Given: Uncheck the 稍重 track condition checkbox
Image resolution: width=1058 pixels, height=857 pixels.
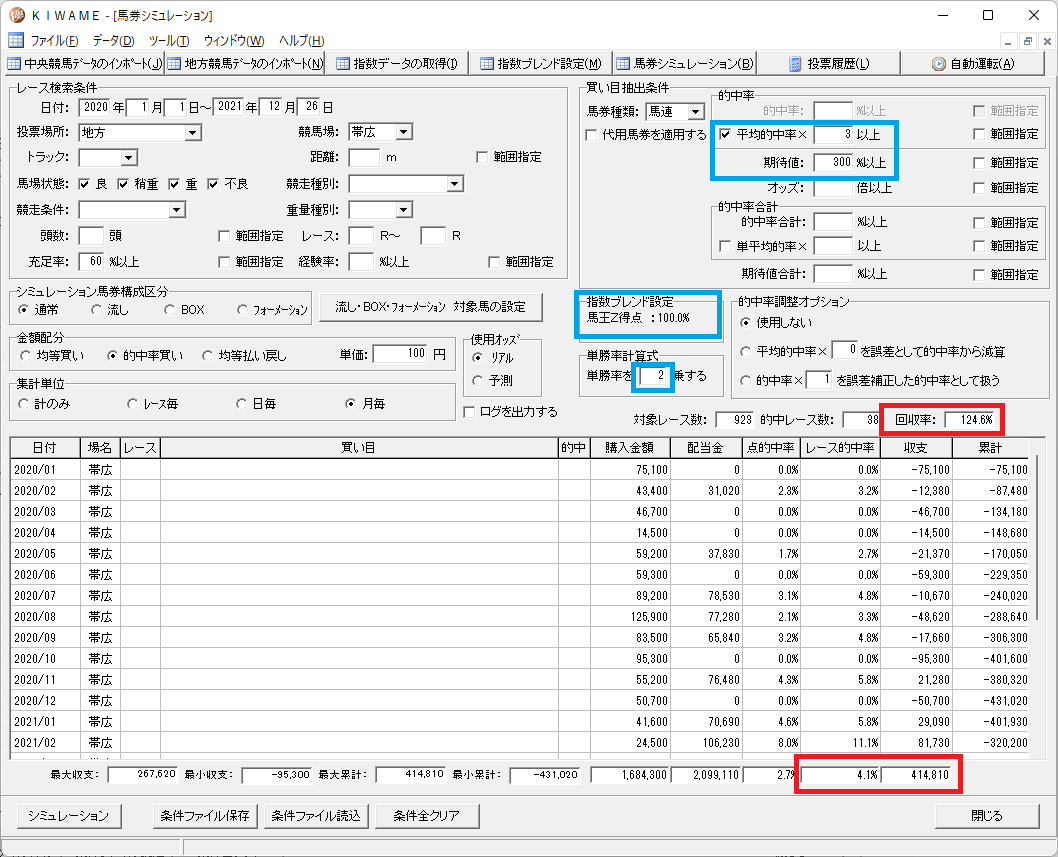Looking at the screenshot, I should click(123, 184).
